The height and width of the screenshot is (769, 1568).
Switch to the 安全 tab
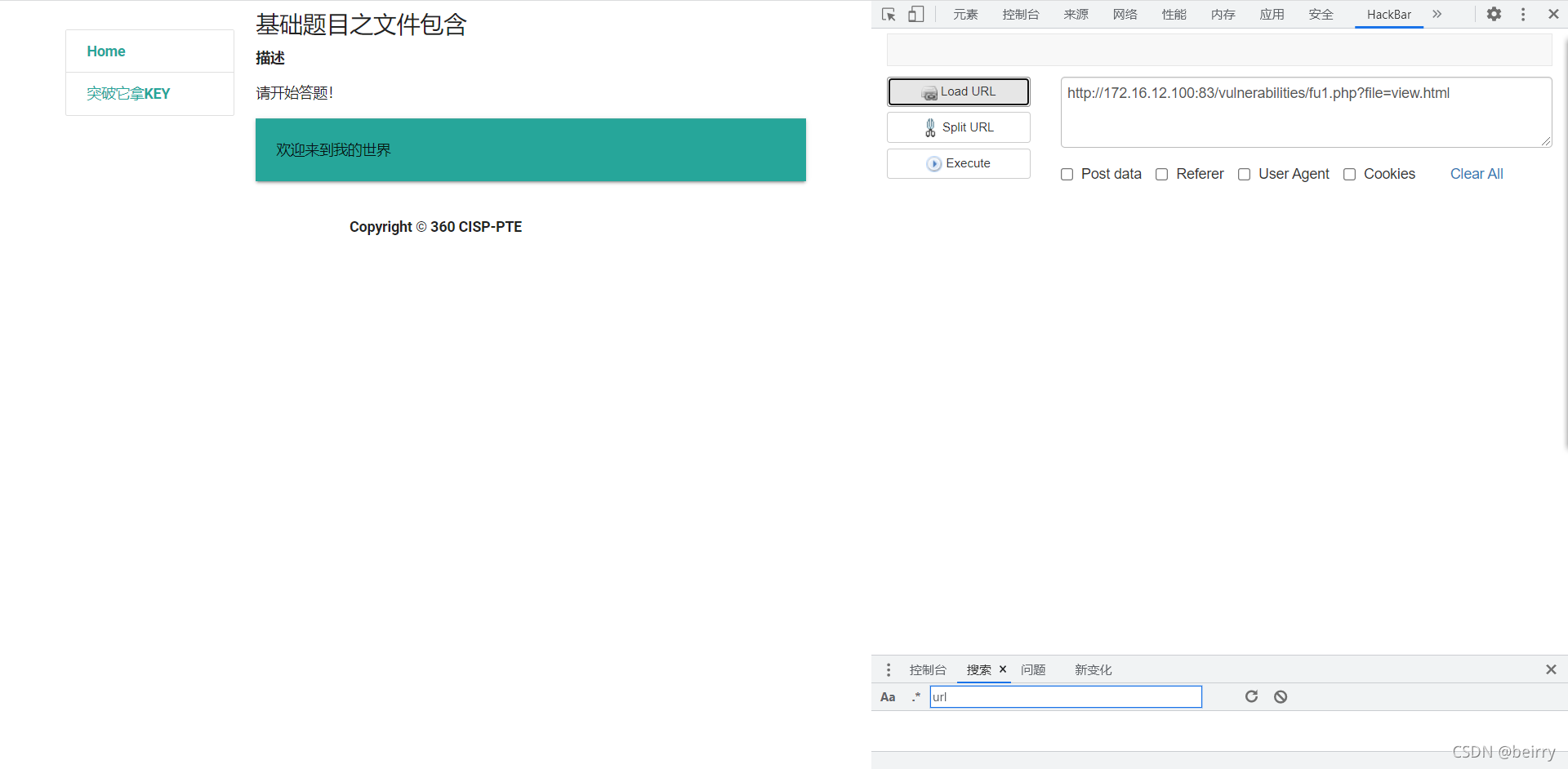[1321, 15]
